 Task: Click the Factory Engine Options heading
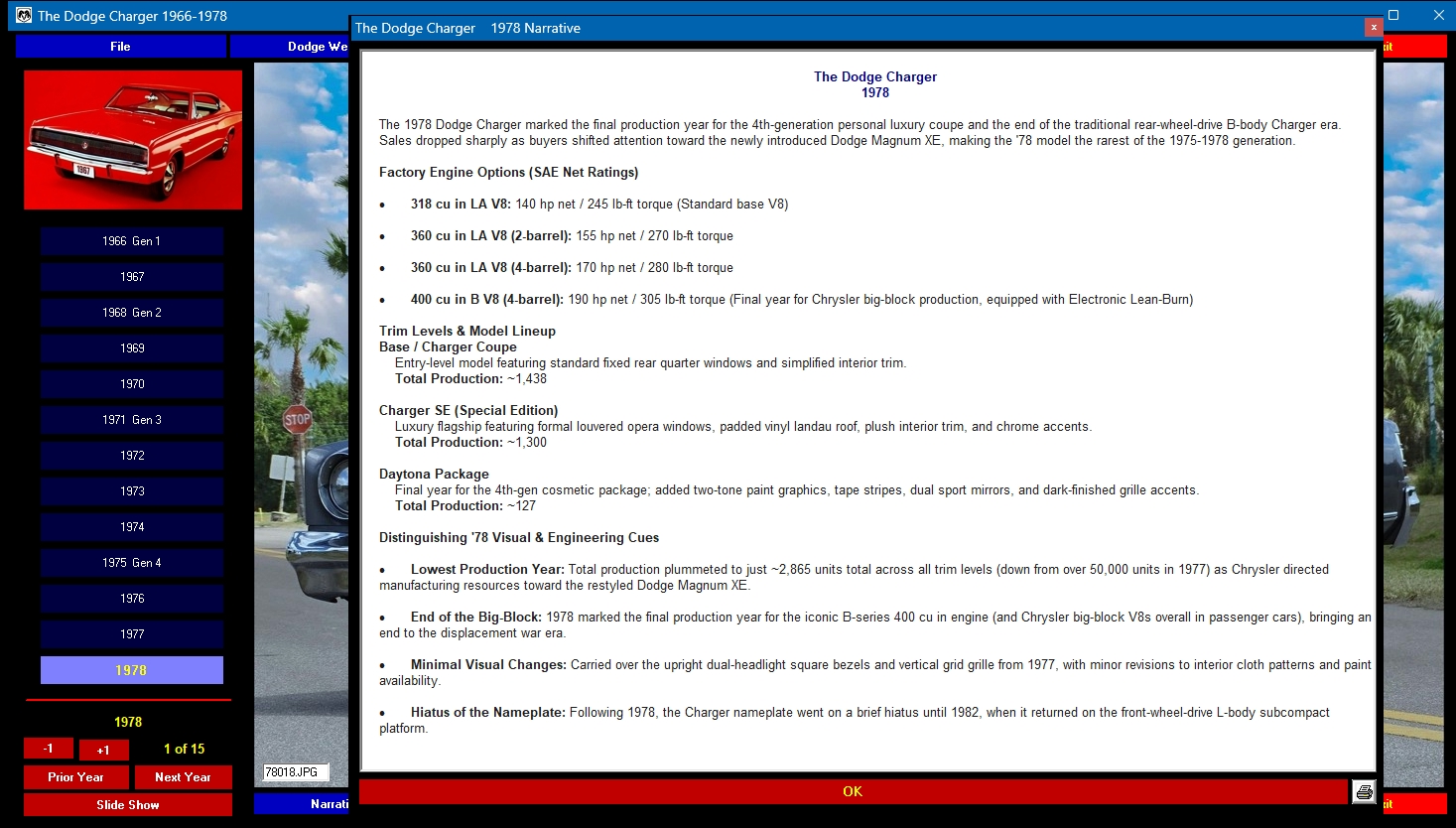point(508,172)
